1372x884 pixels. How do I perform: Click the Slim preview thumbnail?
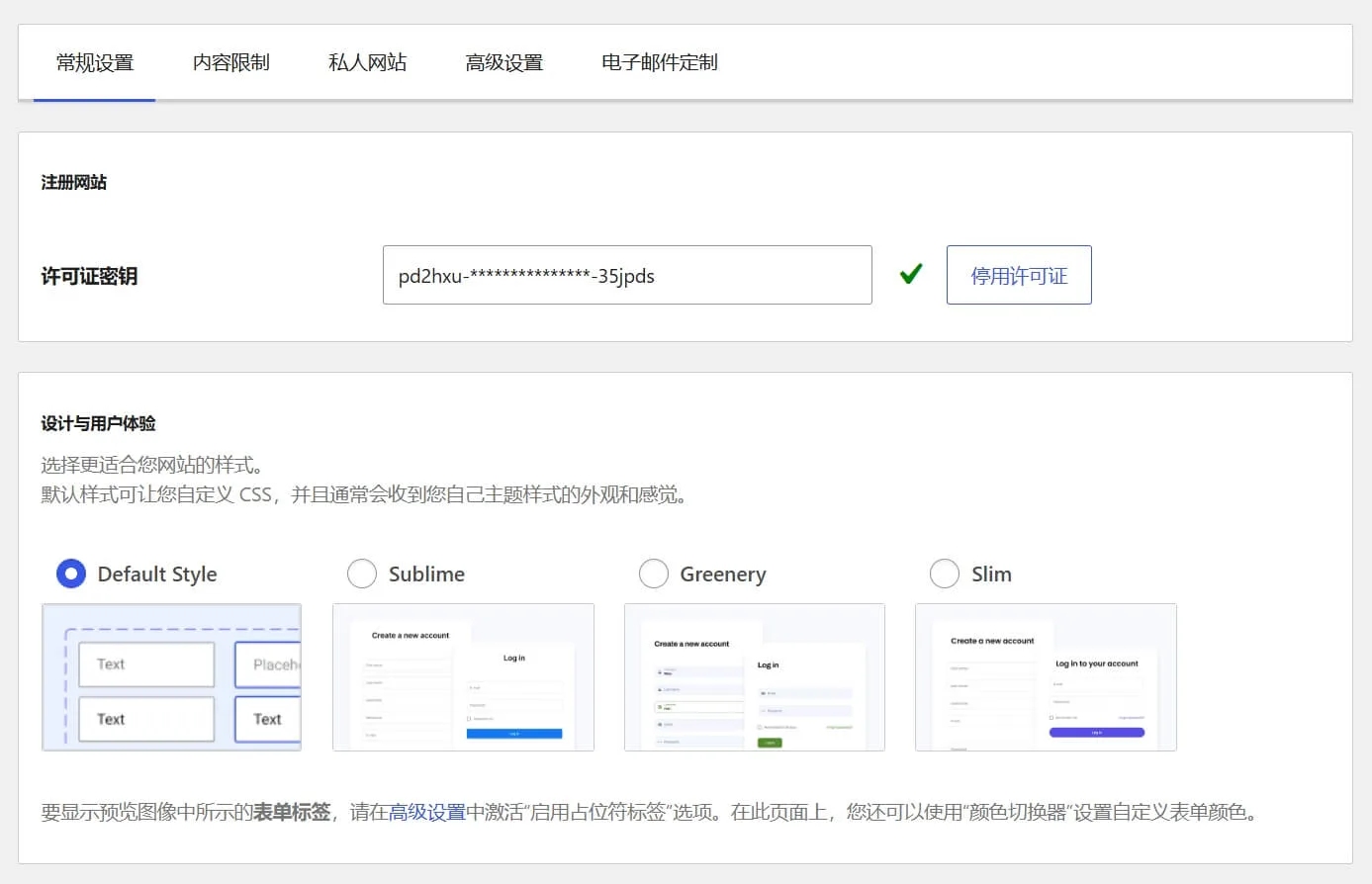1045,677
